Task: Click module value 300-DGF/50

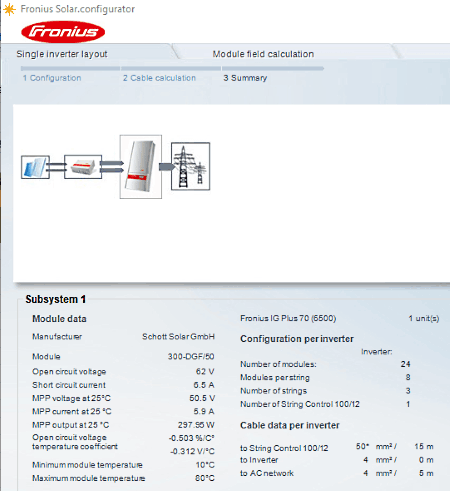Action: tap(191, 356)
